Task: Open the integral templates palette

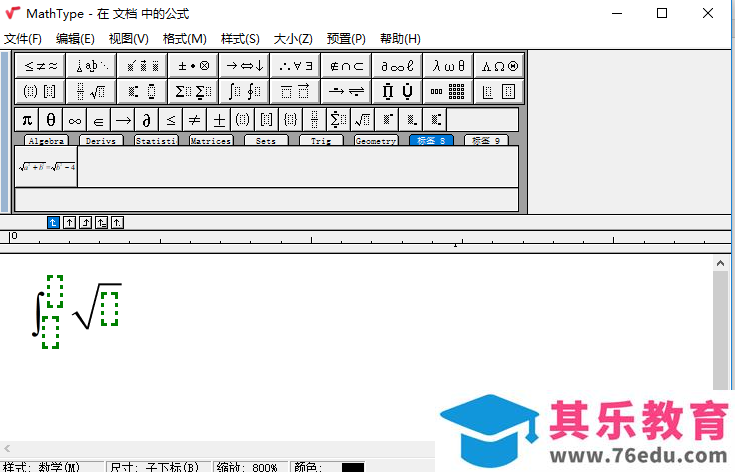Action: [245, 91]
